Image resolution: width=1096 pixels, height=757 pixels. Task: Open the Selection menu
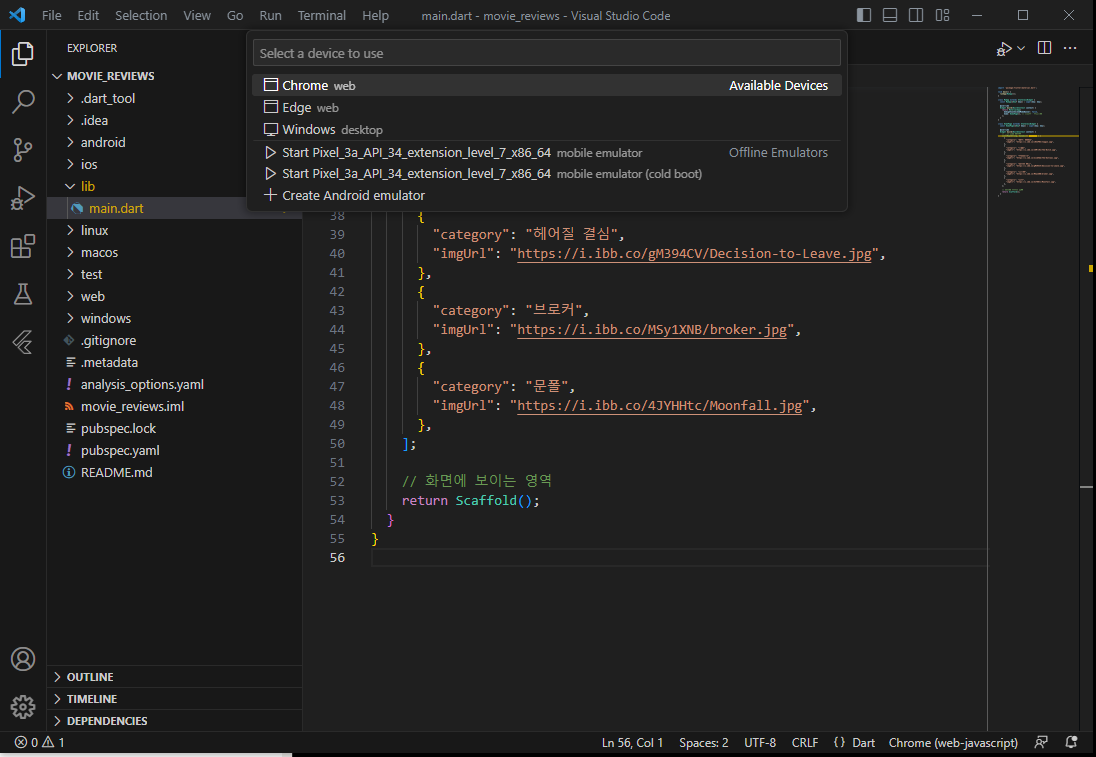[141, 15]
